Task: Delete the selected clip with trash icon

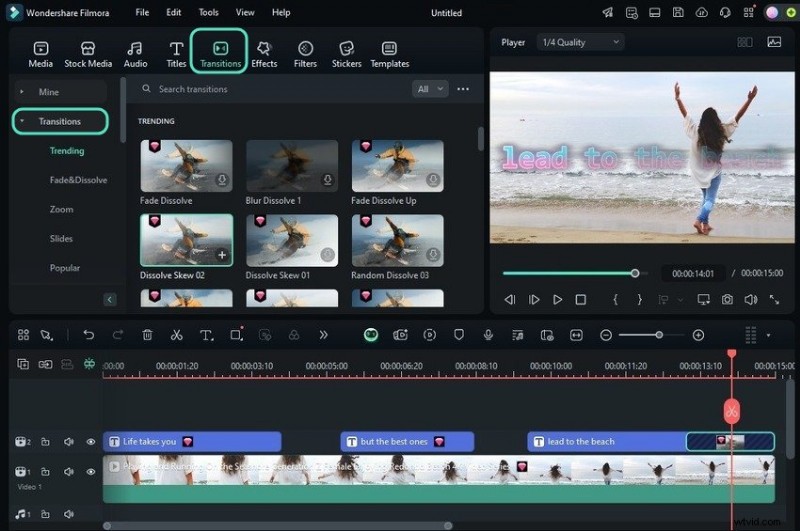Action: (x=147, y=335)
